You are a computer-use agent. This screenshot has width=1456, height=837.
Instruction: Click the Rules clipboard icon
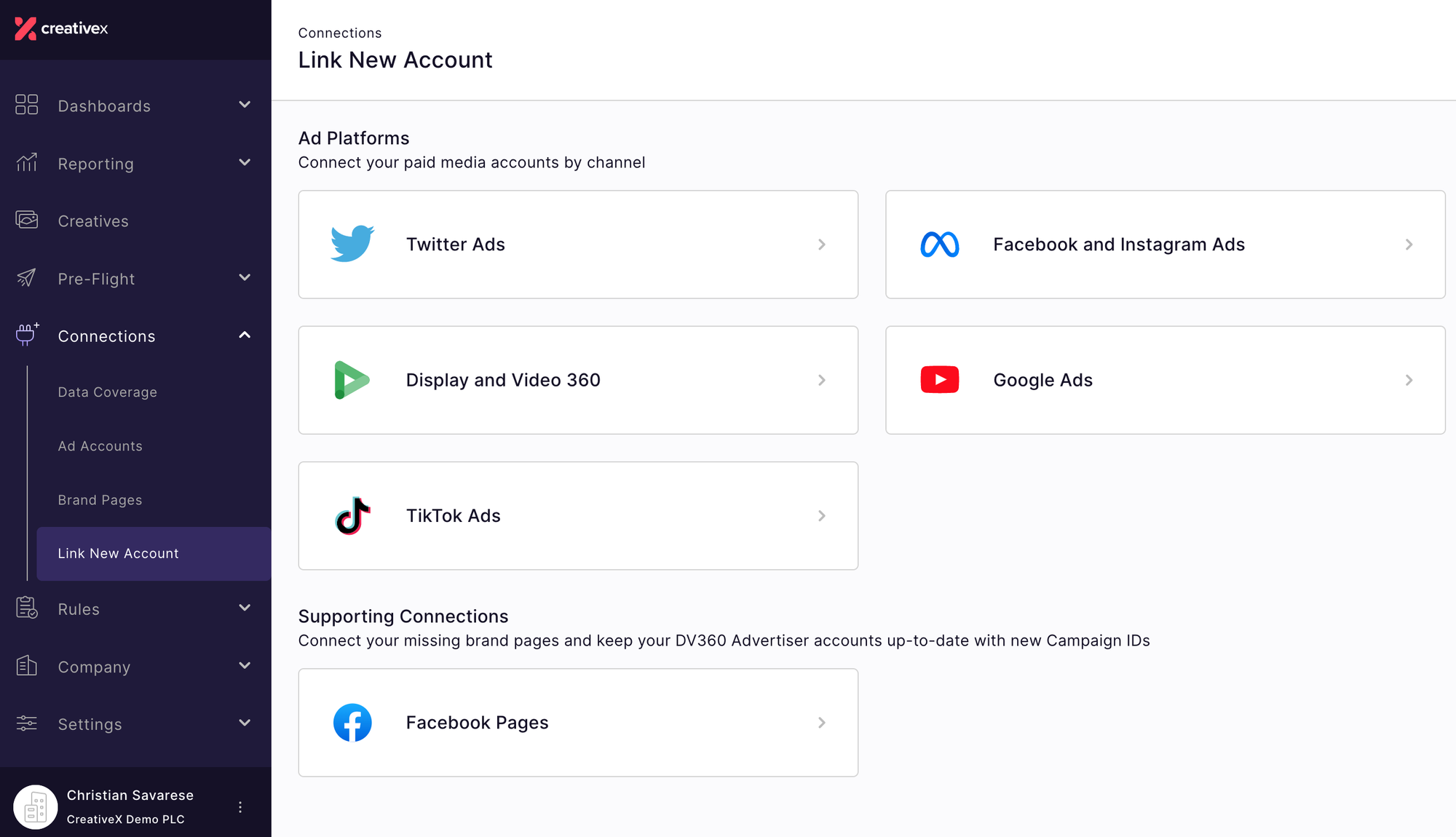coord(27,608)
